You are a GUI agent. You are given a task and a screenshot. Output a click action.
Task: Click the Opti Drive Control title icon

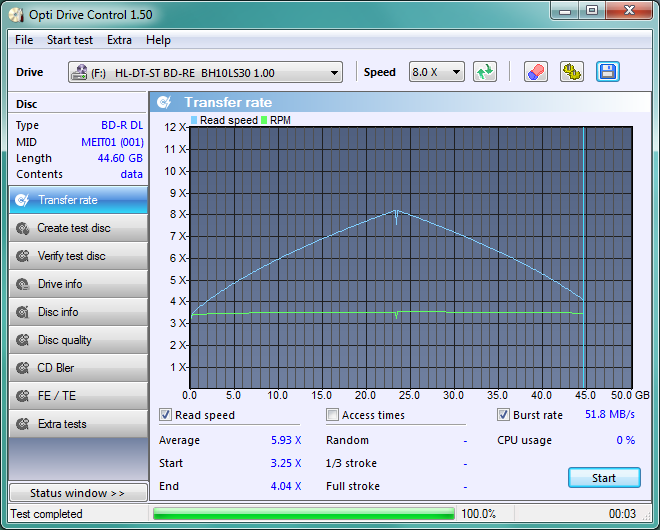pyautogui.click(x=16, y=15)
